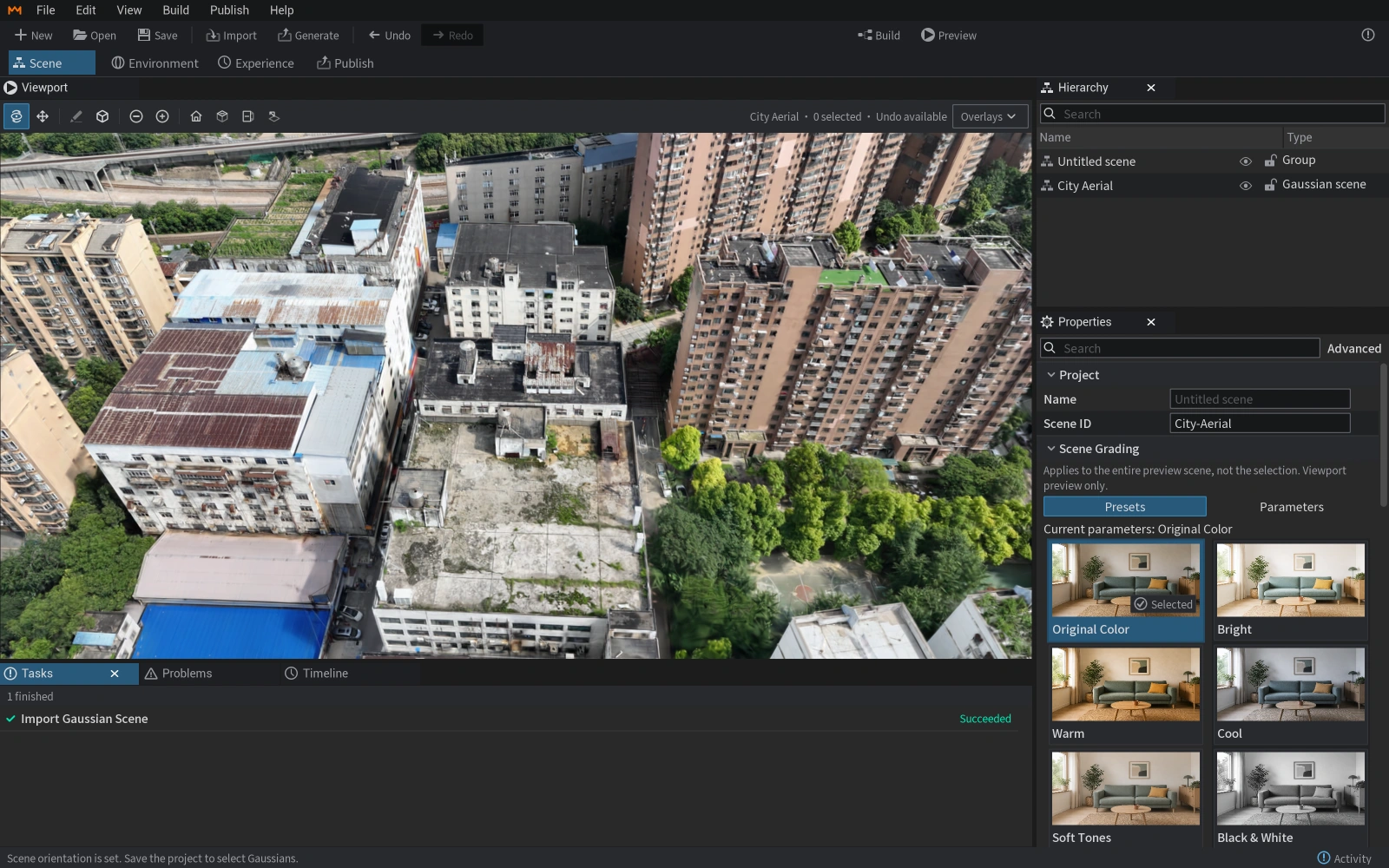Open the Problems tab

[178, 674]
